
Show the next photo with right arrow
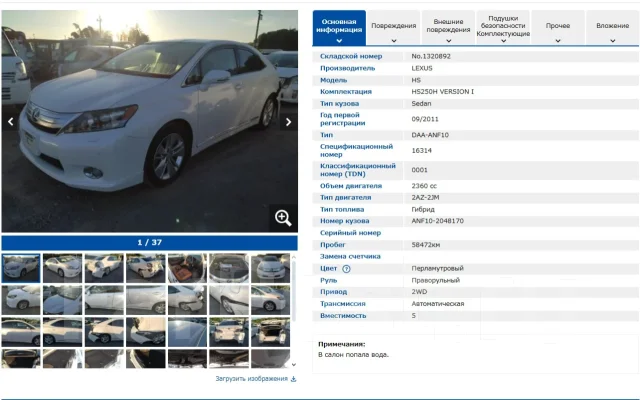(x=289, y=122)
